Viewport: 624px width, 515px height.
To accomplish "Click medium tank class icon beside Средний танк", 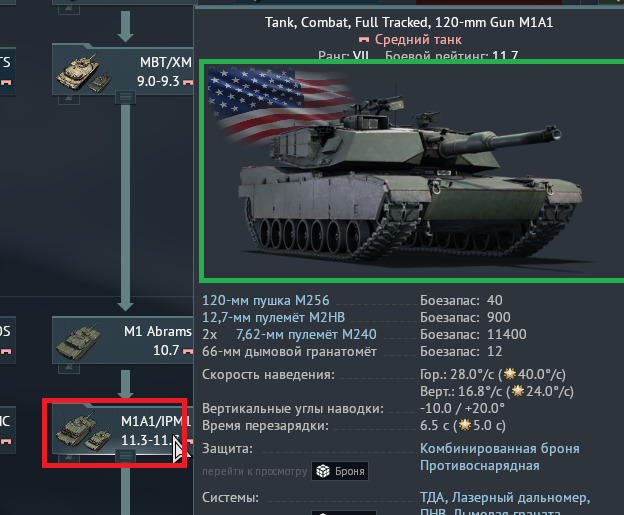I will coord(364,39).
